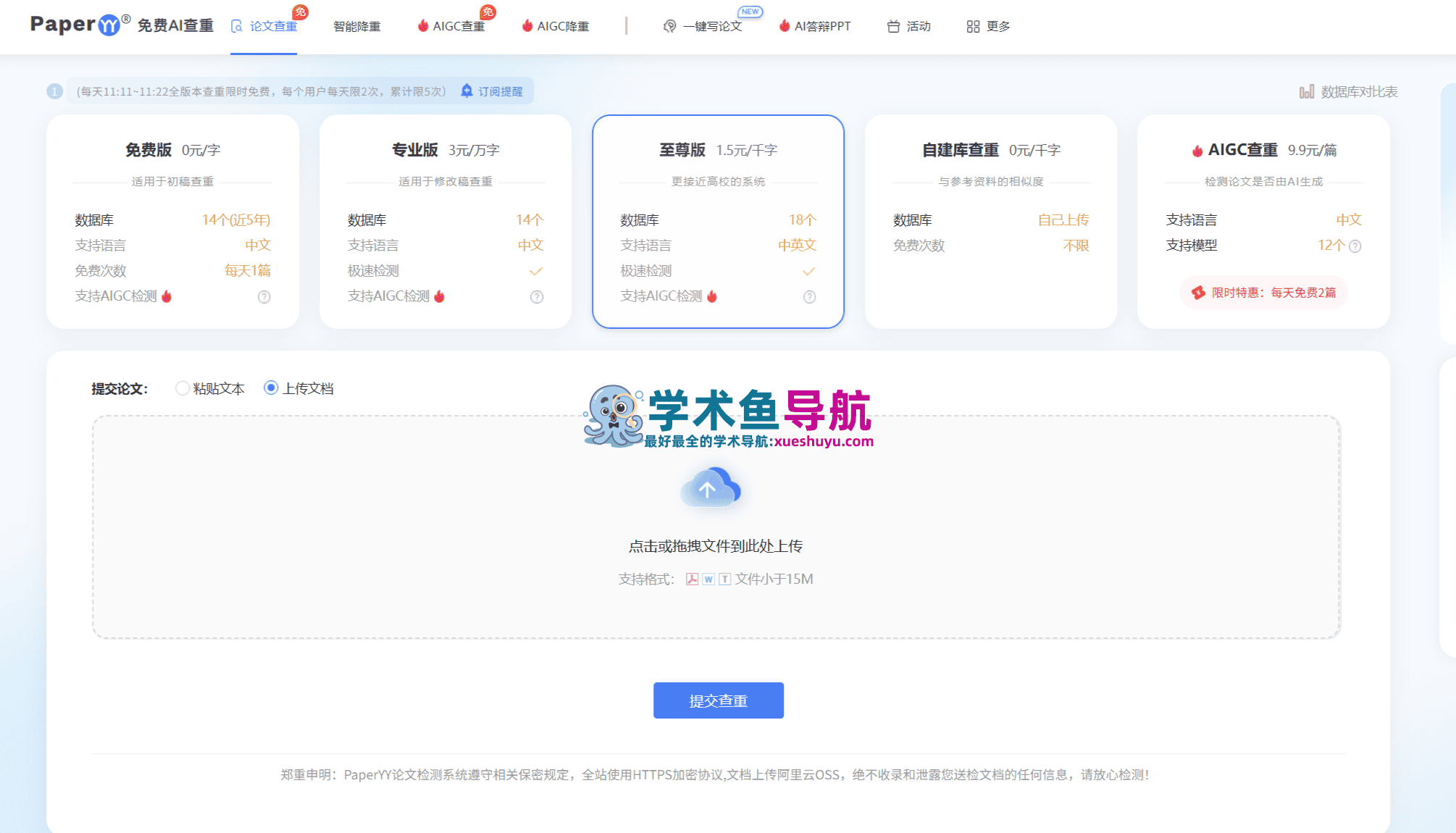Open the 活动 menu item
This screenshot has width=1456, height=833.
pos(909,26)
